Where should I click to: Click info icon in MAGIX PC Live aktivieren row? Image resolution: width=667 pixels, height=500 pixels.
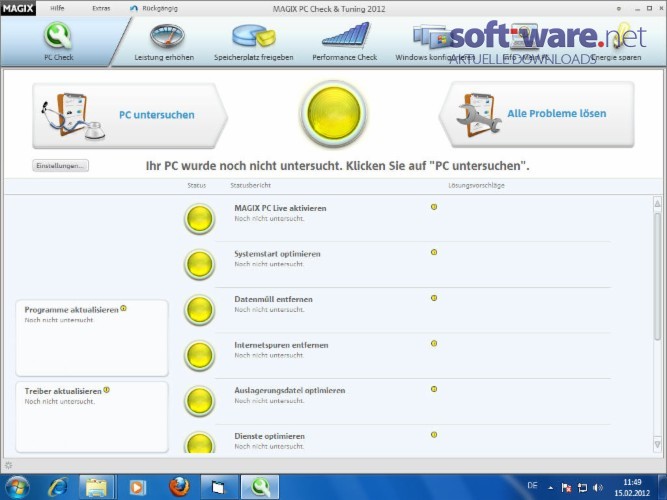pyautogui.click(x=434, y=207)
